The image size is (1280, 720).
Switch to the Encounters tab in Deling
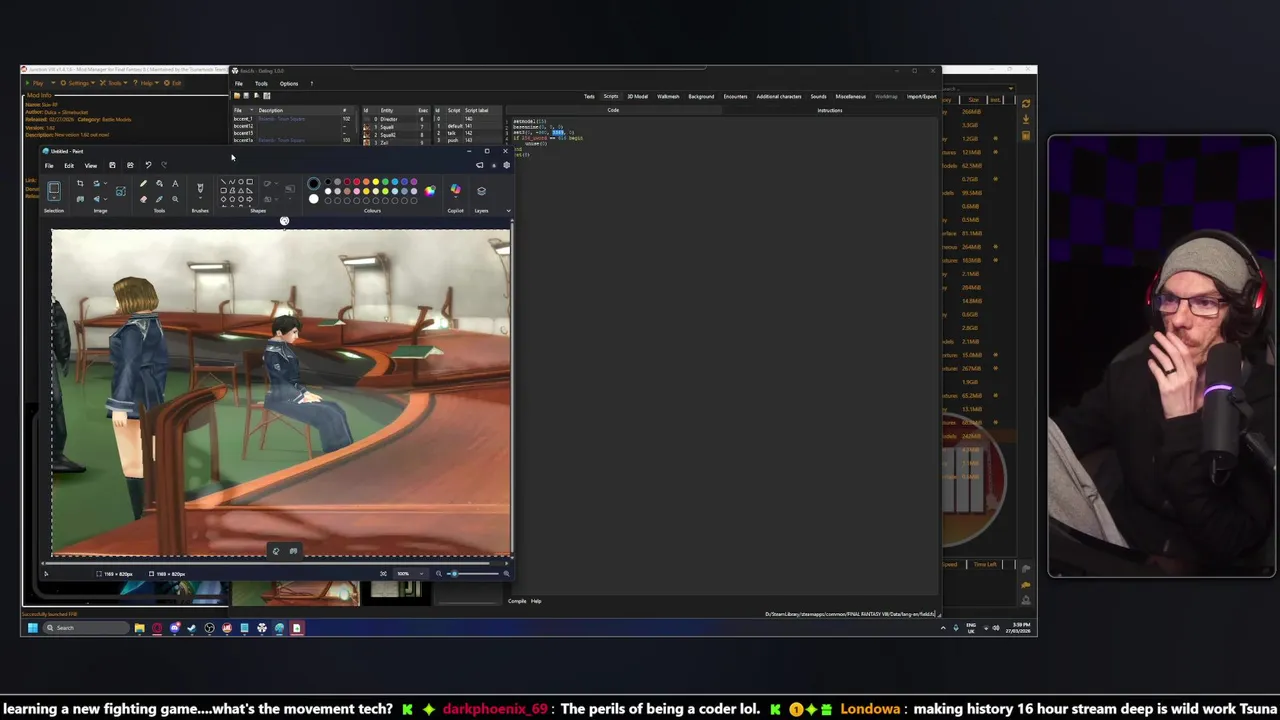(x=735, y=97)
